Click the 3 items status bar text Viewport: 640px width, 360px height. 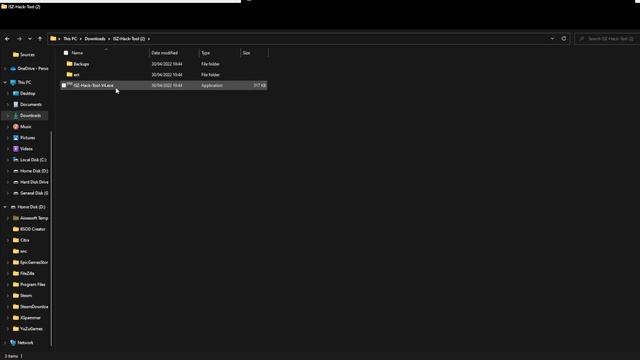(11, 356)
